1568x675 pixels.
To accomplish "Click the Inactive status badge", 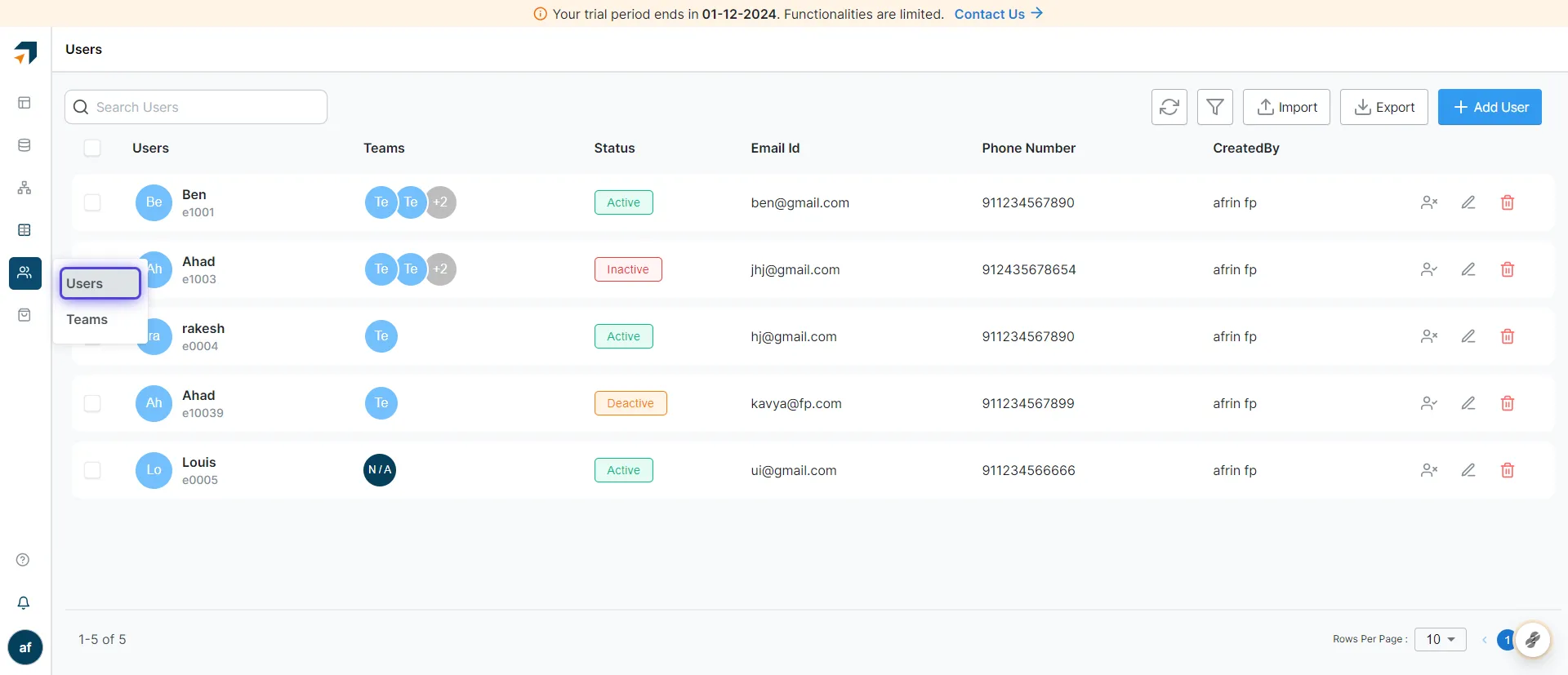I will 628,269.
